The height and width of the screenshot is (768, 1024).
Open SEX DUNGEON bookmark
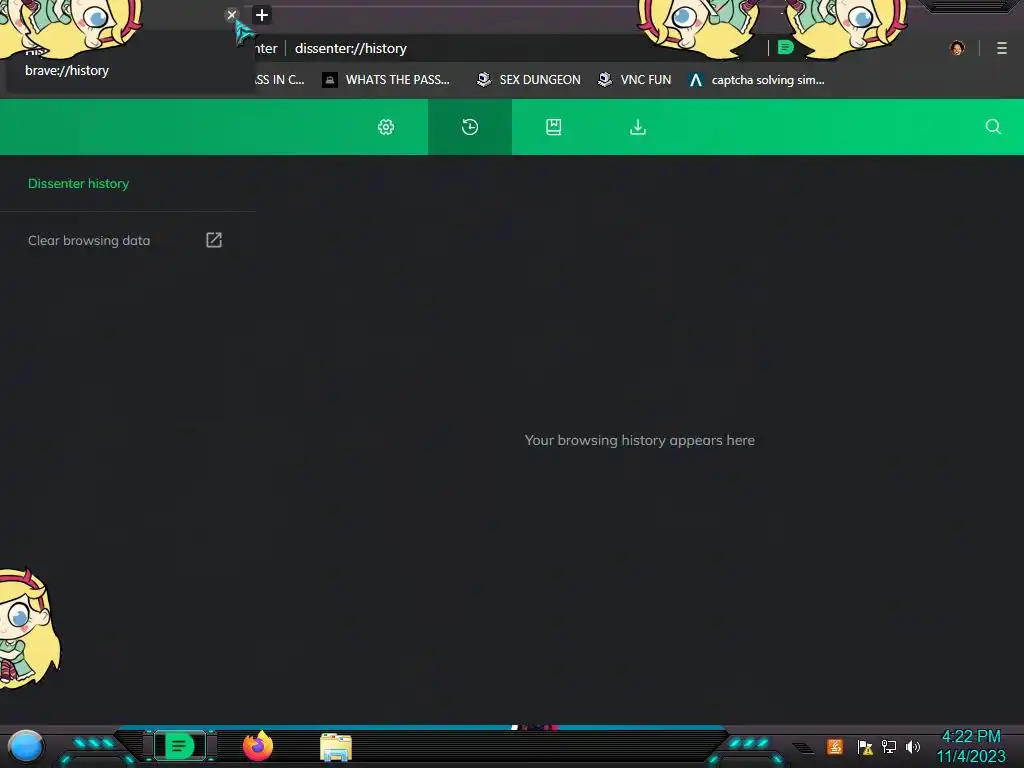529,80
